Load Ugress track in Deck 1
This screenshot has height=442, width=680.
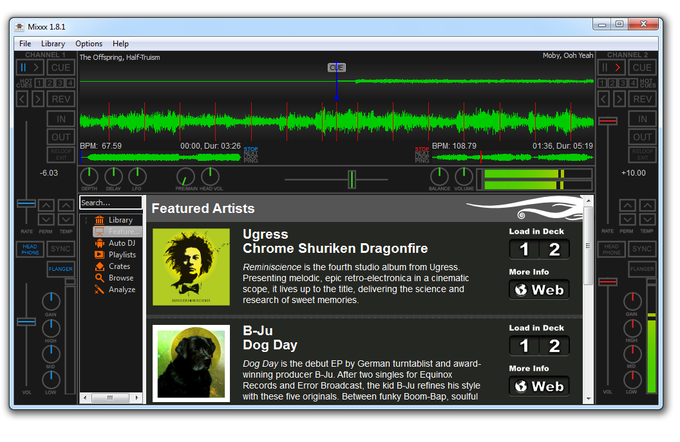[x=524, y=249]
